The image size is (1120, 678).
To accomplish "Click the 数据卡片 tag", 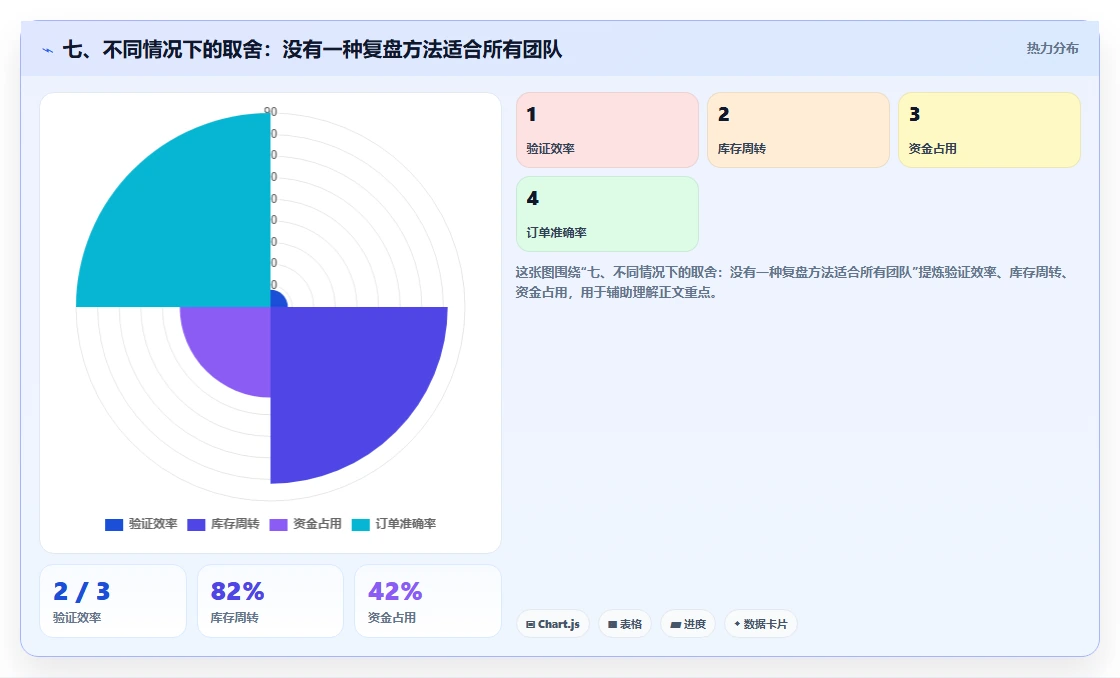I will tap(761, 624).
